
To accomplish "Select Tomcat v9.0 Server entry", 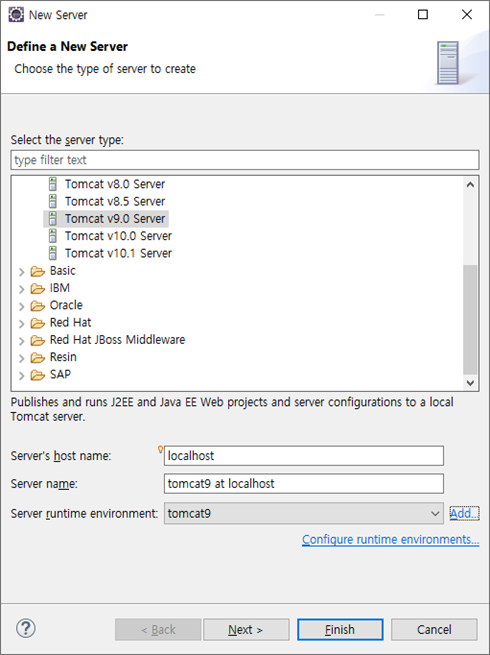I will (x=106, y=219).
